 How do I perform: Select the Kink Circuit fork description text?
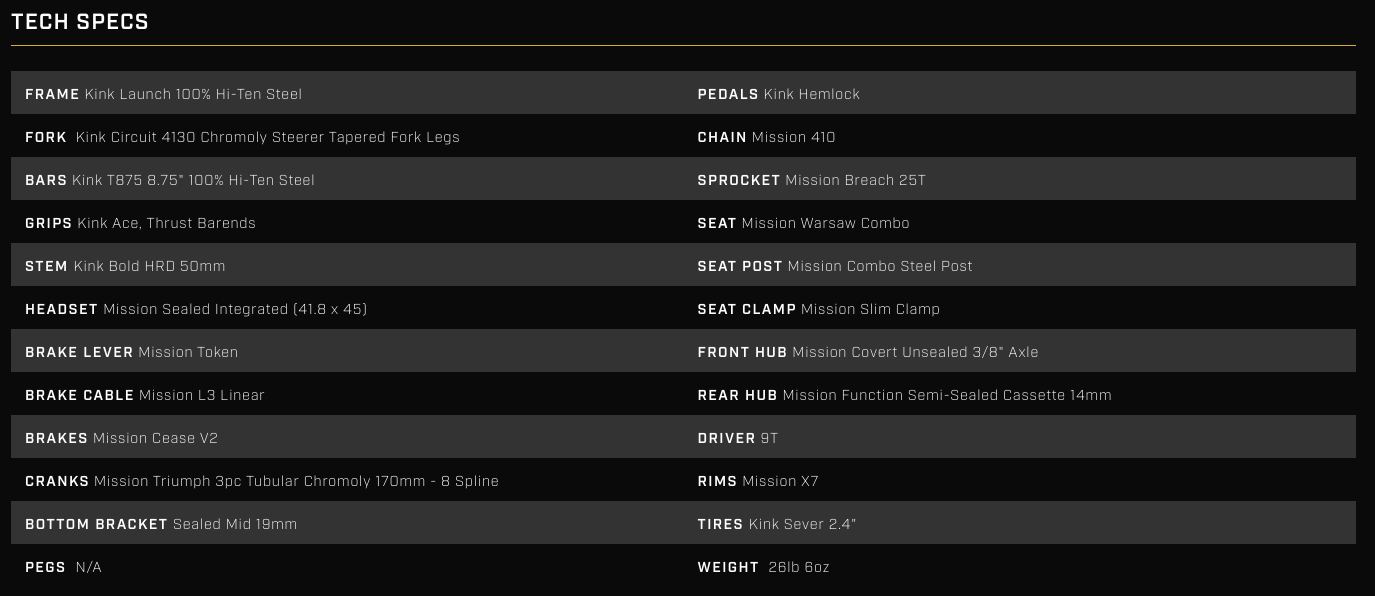[x=267, y=137]
